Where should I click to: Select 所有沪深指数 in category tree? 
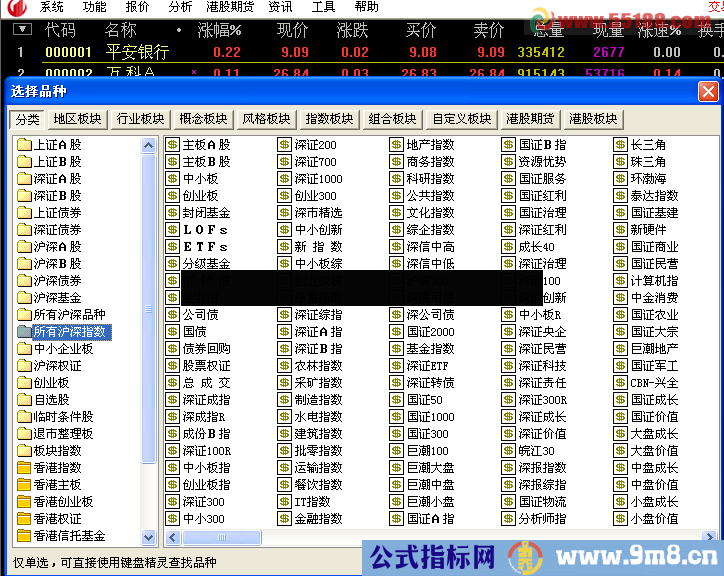click(70, 332)
